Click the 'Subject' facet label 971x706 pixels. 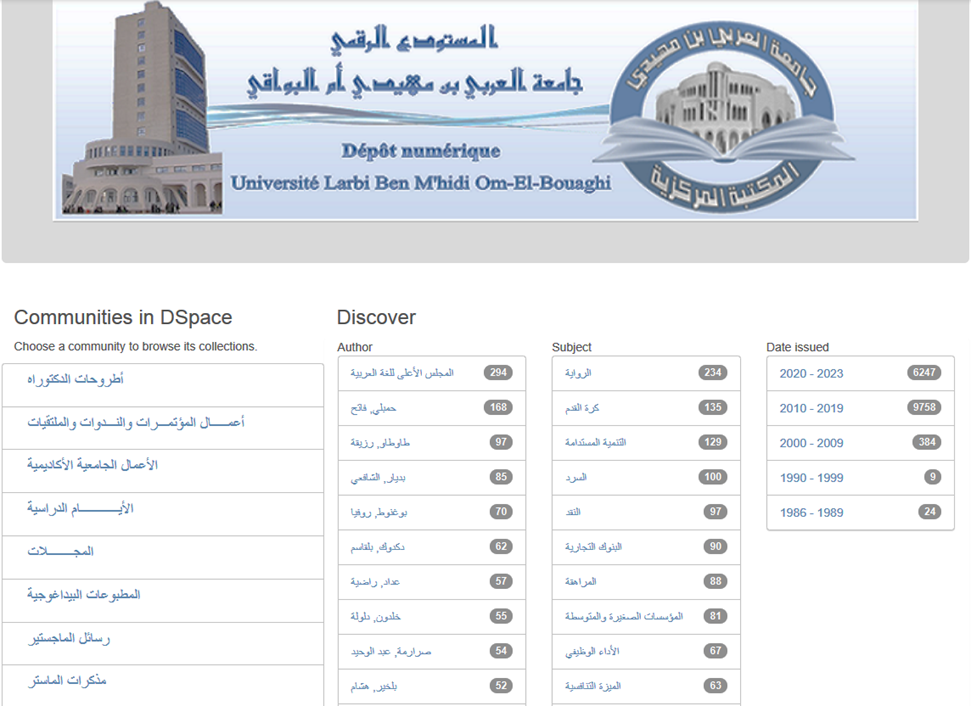pos(572,347)
